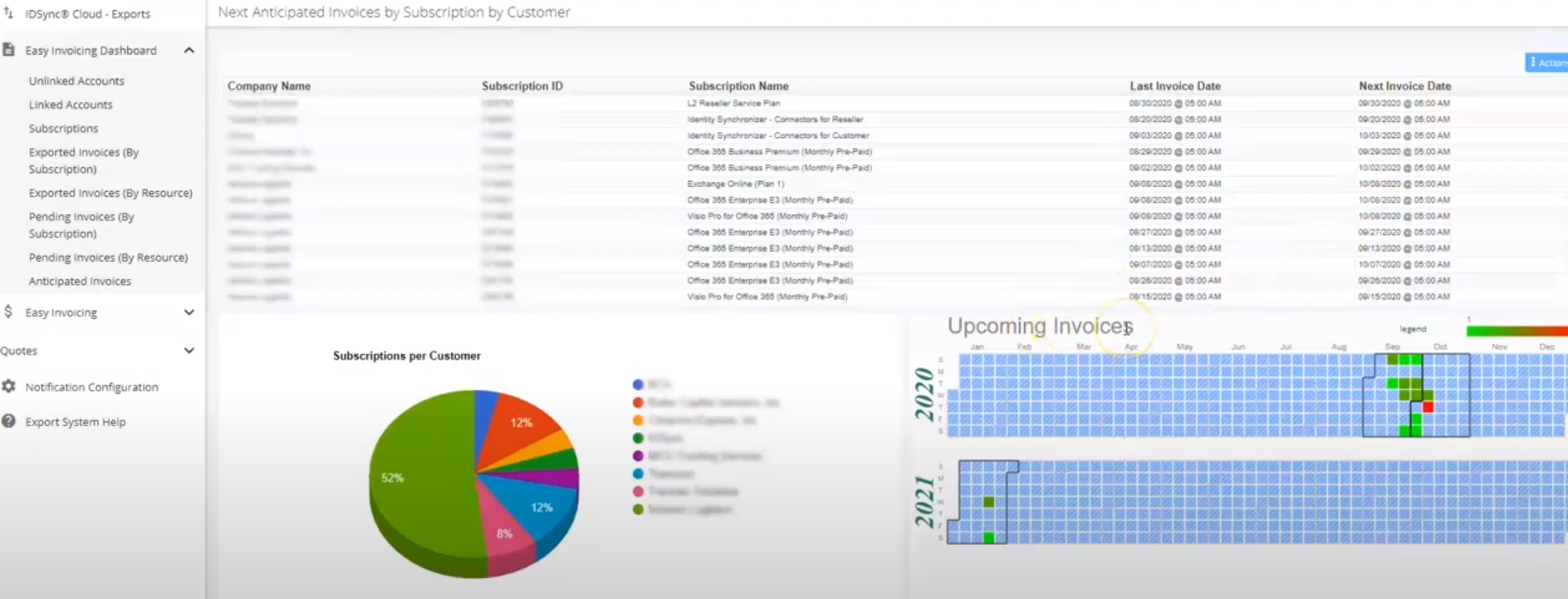This screenshot has width=1568, height=599.
Task: Expand the Easy Invoicing section chevron
Action: click(x=189, y=312)
